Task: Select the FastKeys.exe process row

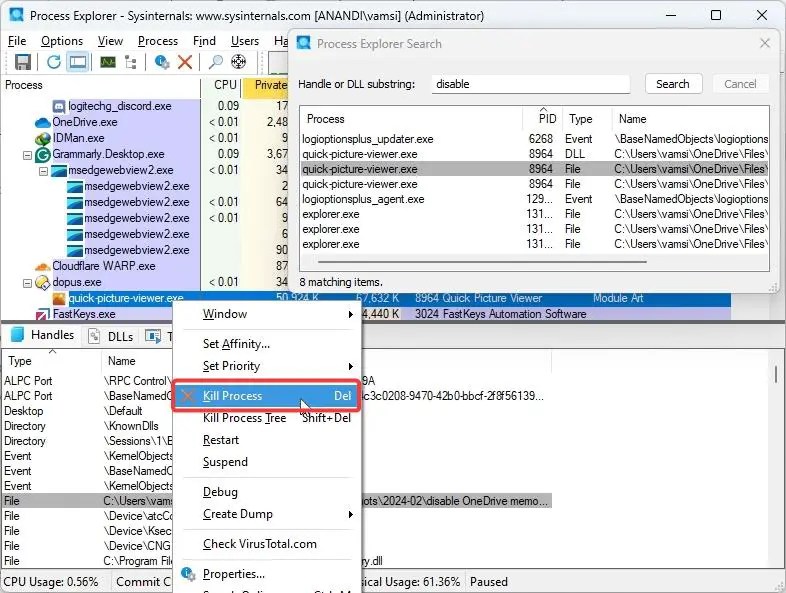Action: pos(366,314)
